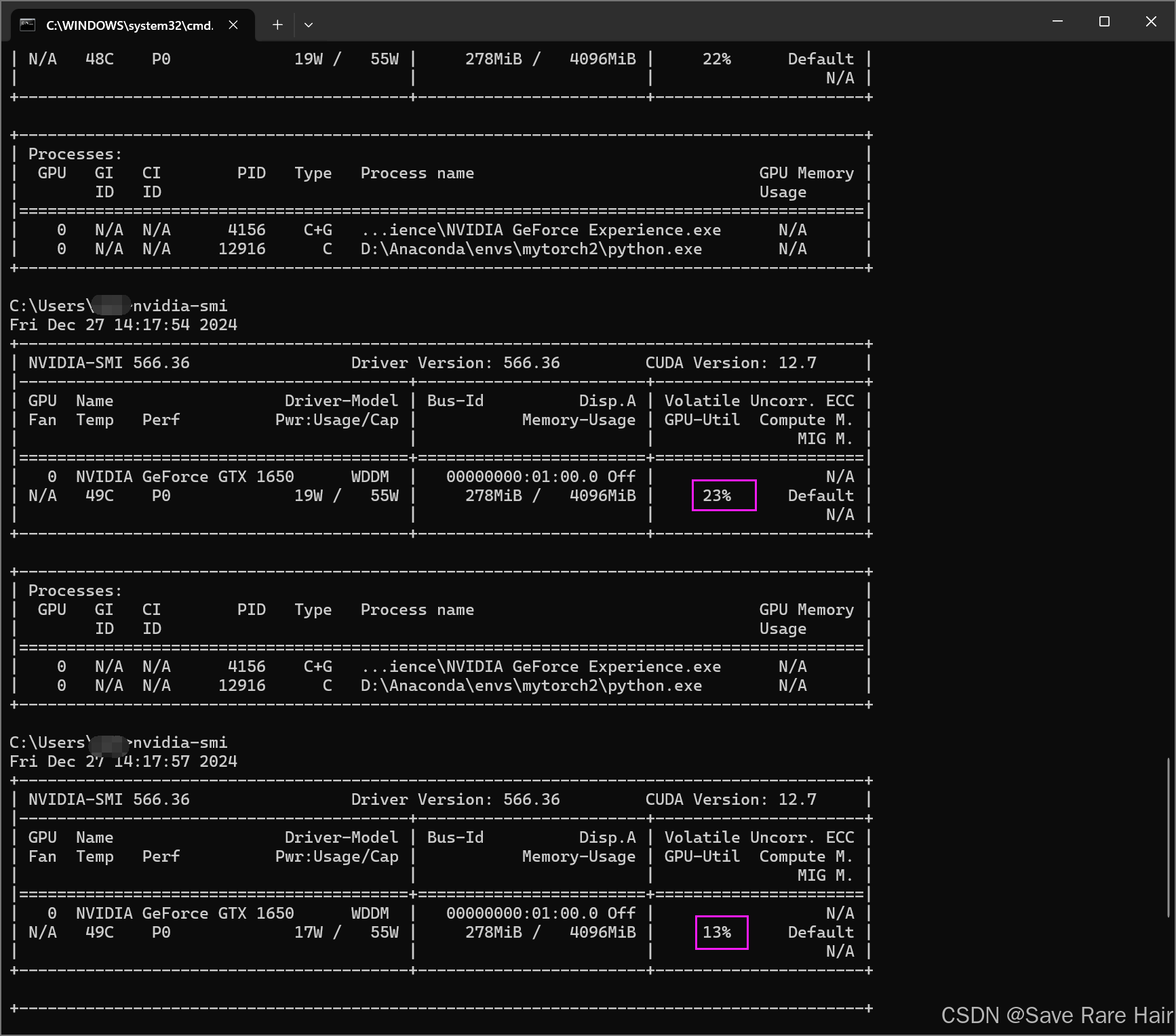The height and width of the screenshot is (1036, 1176).
Task: Click the 278MiB / 4096MiB memory usage text
Action: point(551,495)
